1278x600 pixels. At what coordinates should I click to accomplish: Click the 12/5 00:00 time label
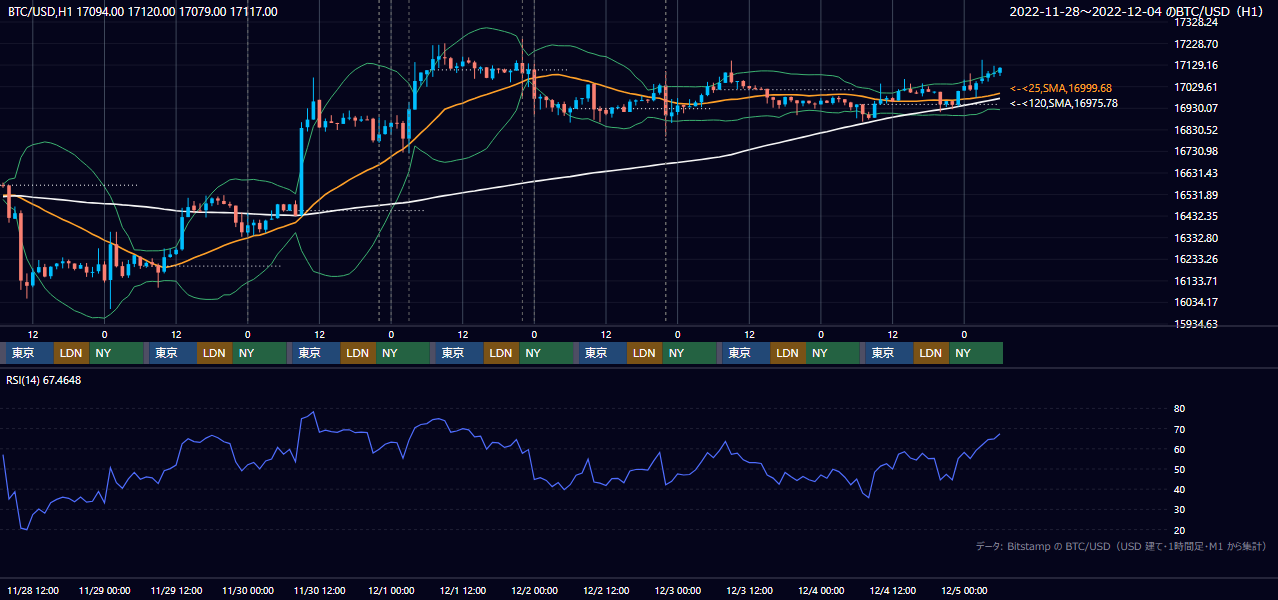965,590
